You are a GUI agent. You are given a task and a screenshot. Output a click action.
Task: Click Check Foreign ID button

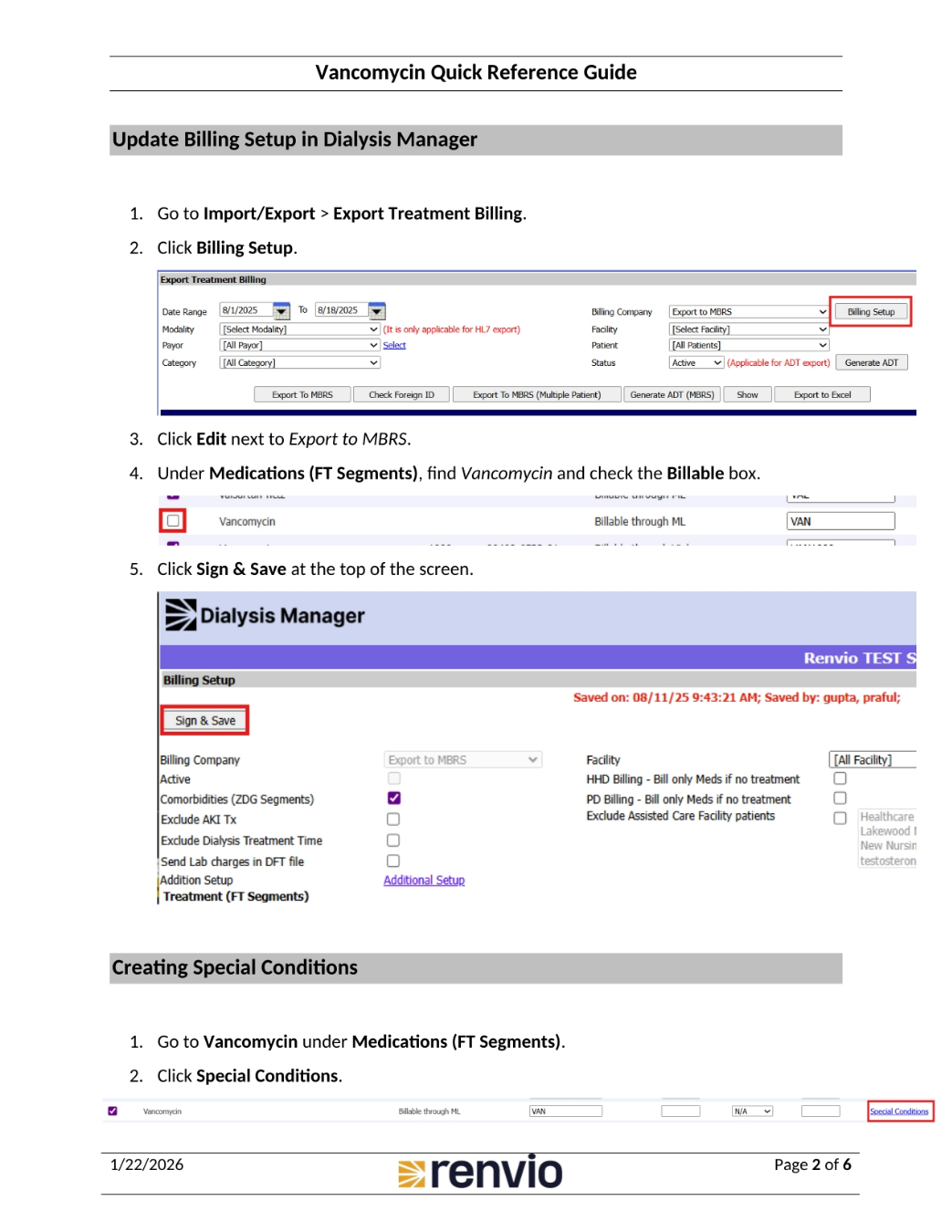[402, 394]
